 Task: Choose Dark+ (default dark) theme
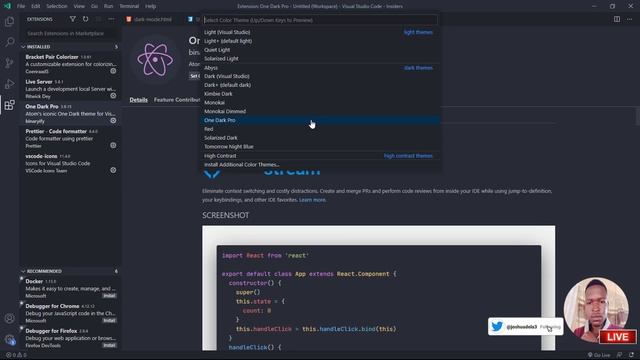click(x=320, y=85)
